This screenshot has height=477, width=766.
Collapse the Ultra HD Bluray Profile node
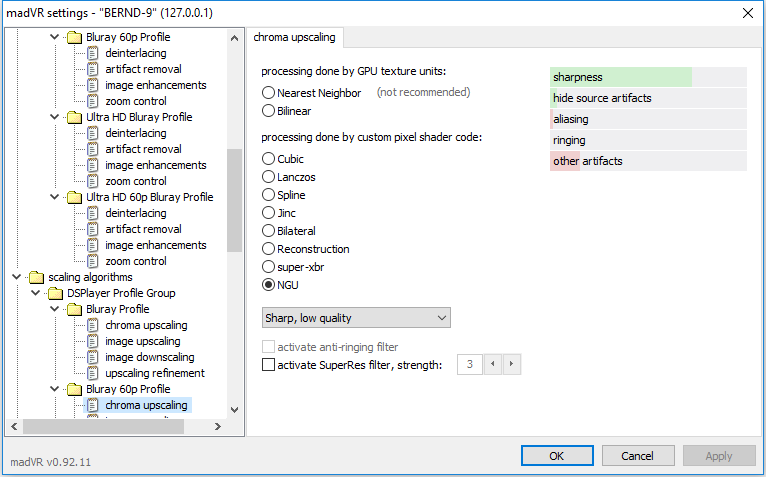(x=55, y=117)
